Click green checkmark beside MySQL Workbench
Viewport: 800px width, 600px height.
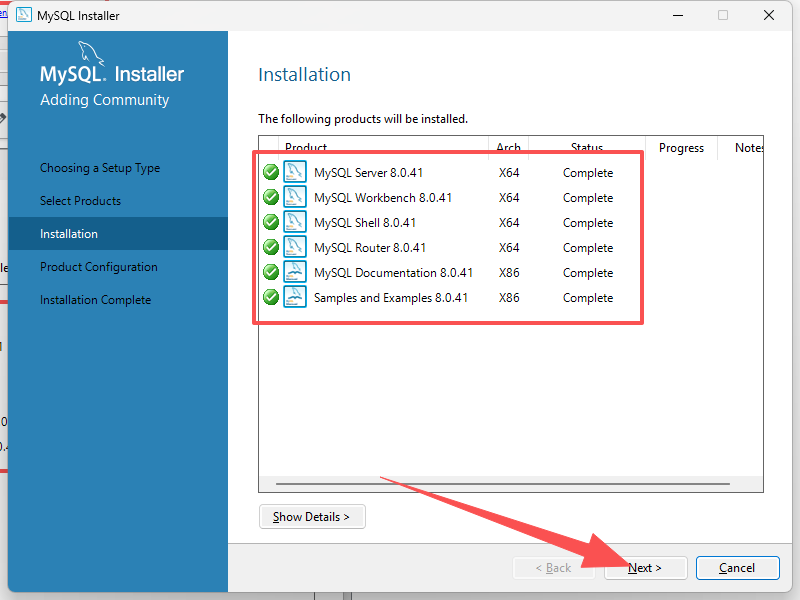point(271,197)
